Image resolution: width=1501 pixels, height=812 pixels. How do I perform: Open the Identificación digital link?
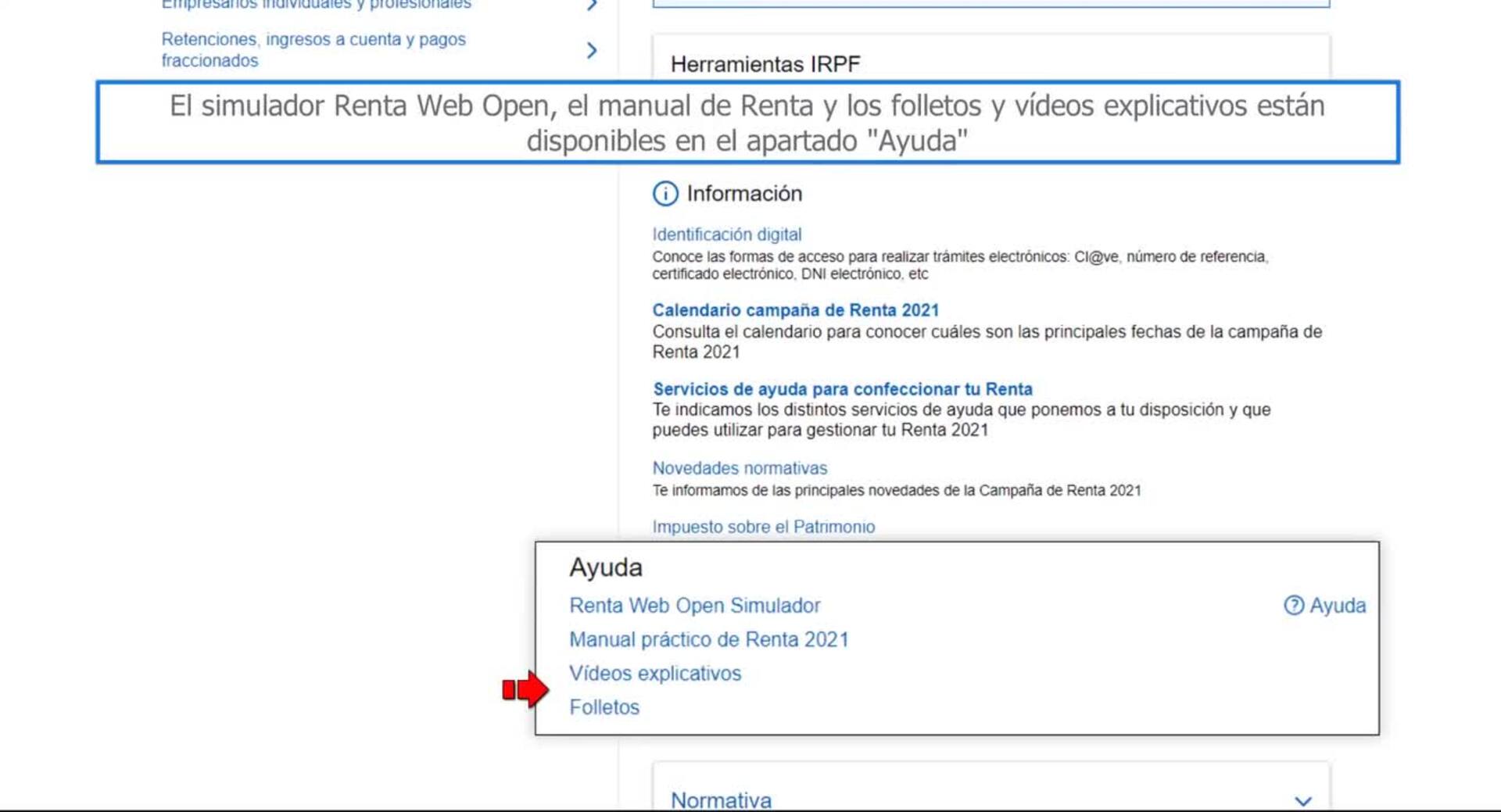726,234
